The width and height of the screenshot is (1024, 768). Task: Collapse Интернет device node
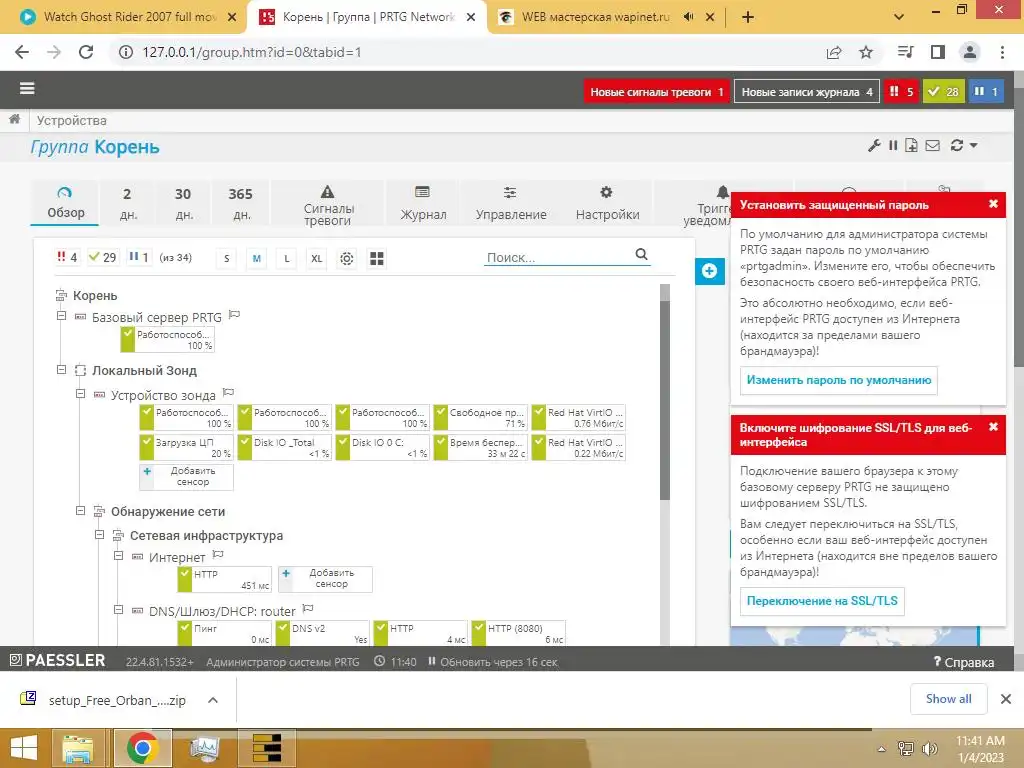(x=118, y=556)
